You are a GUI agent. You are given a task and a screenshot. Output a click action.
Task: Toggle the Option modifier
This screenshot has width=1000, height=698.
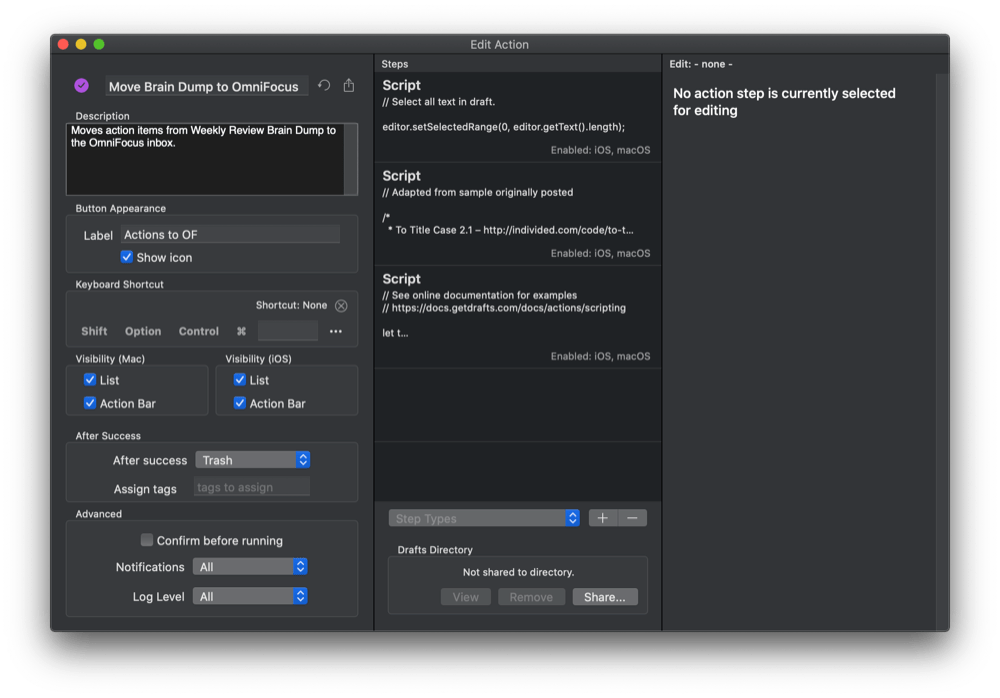143,331
